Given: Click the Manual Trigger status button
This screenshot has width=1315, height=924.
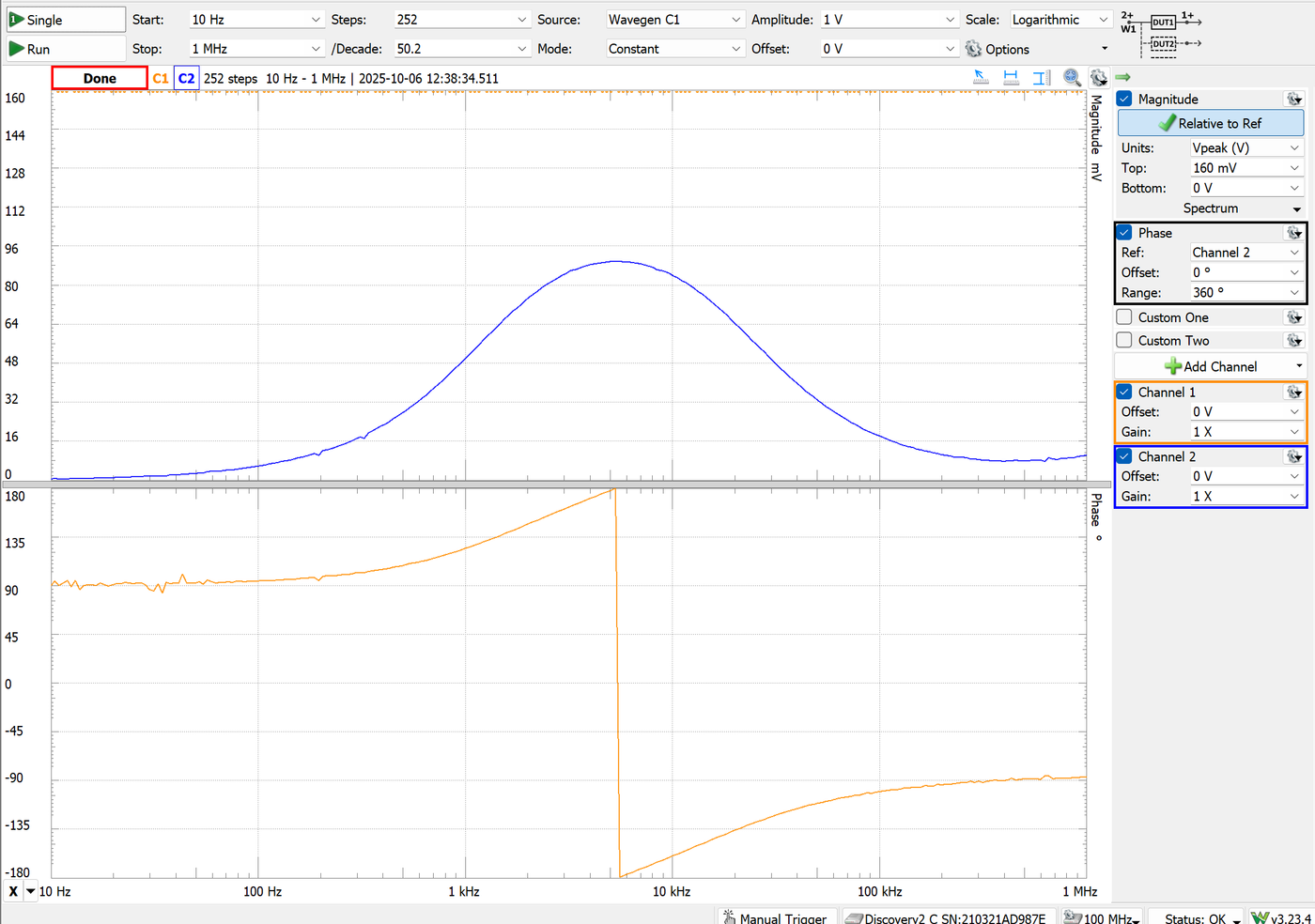Looking at the screenshot, I should coord(776,916).
